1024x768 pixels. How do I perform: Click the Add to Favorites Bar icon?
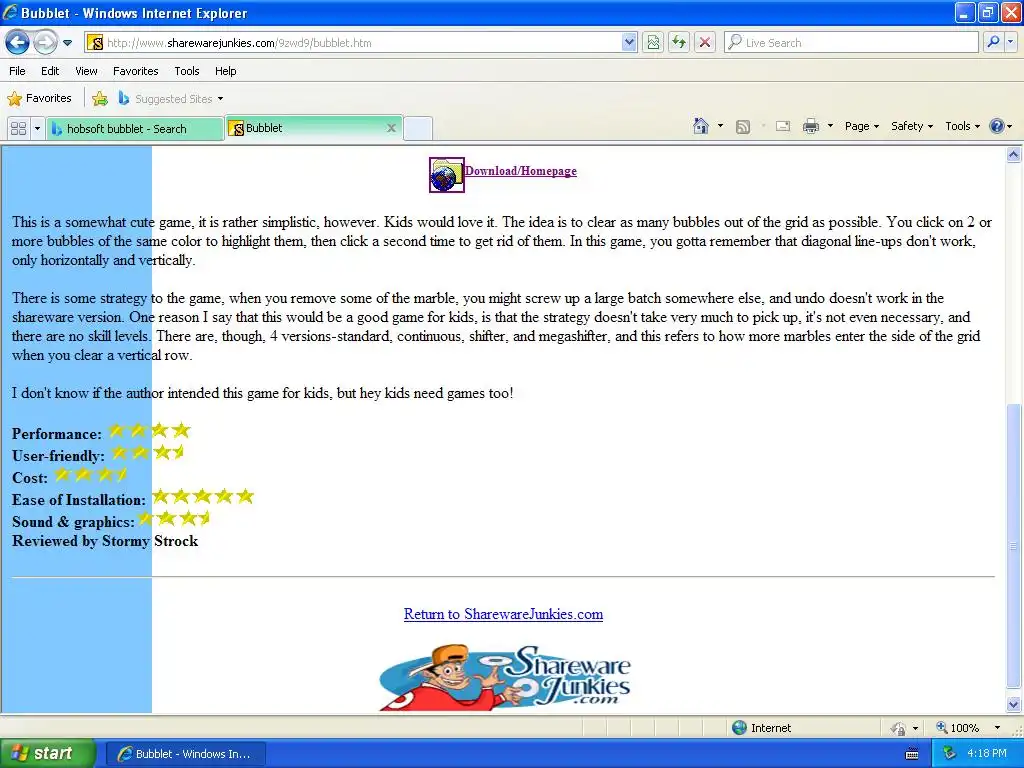tap(100, 99)
